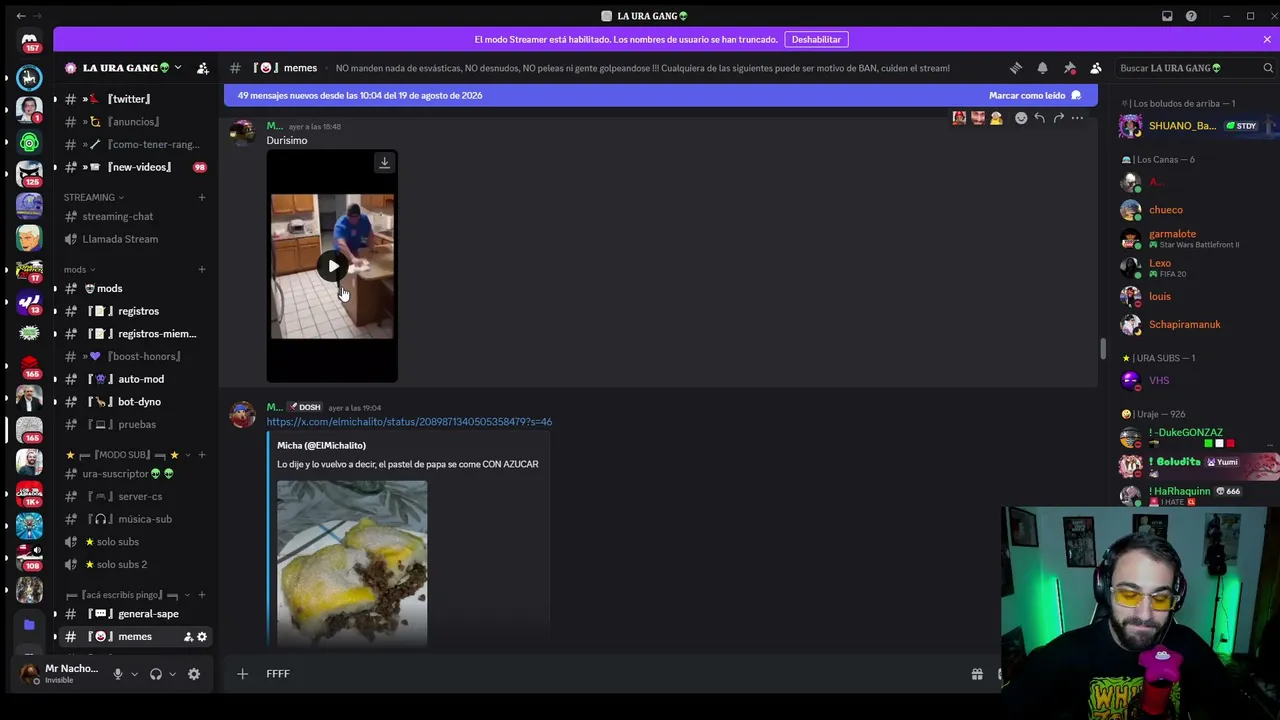Invite people to LA URA GANG server
This screenshot has width=1280, height=720.
203,68
